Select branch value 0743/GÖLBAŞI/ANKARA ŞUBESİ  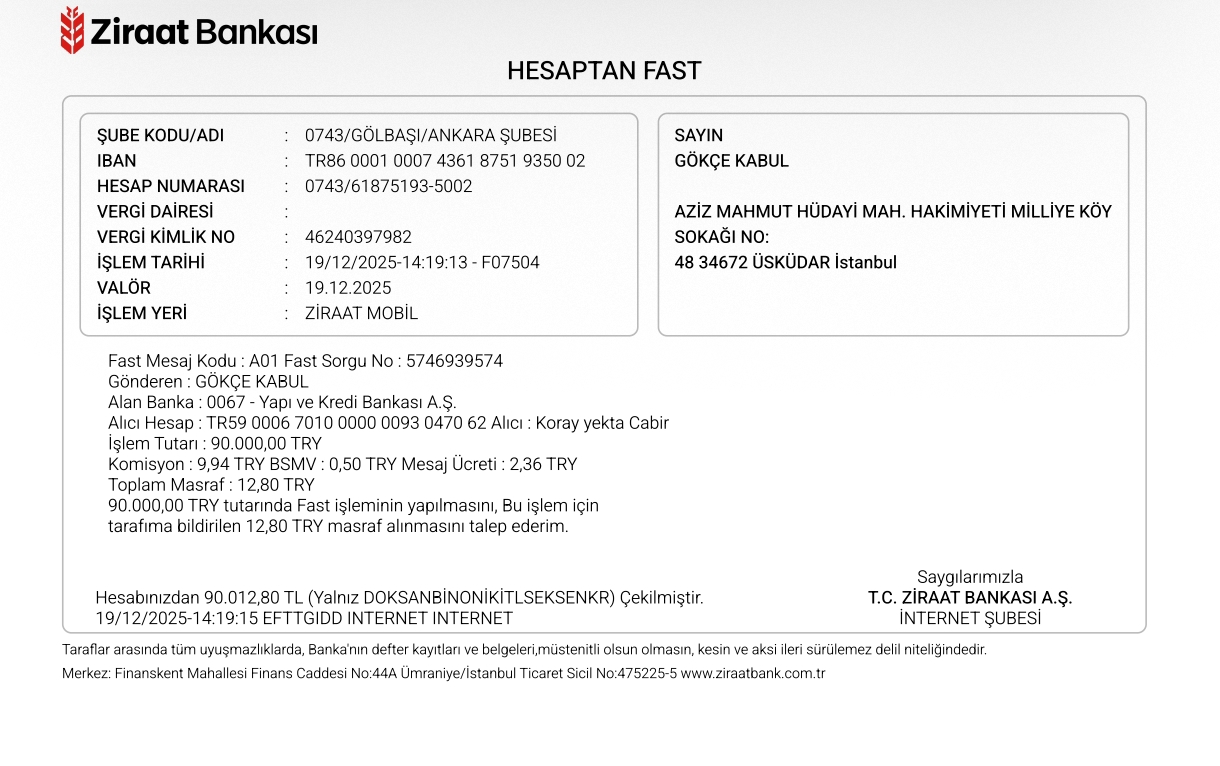tap(431, 136)
